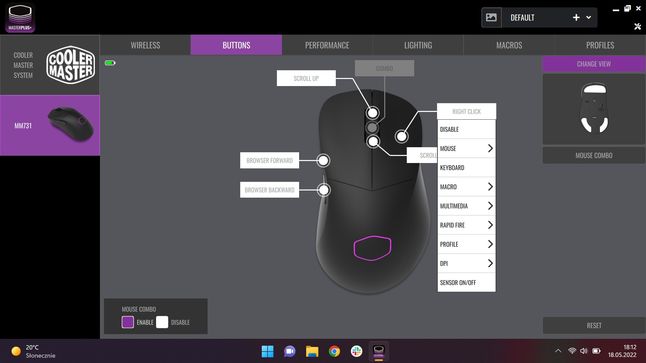Select the scroll down button marker on mouse

373,142
